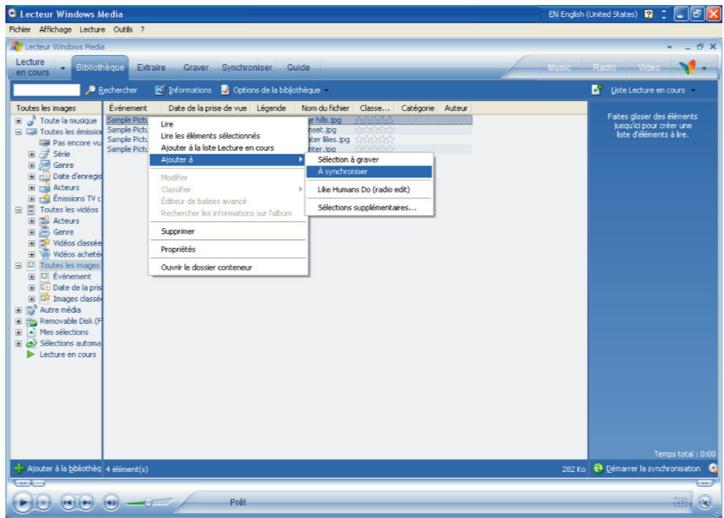Click the EN English language indicator
The height and width of the screenshot is (518, 724).
592,14
